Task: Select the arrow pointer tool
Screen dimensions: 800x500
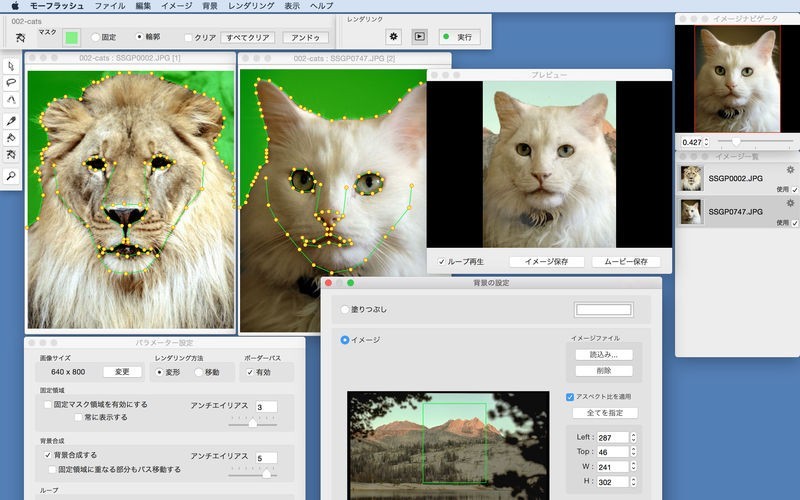Action: tap(11, 65)
